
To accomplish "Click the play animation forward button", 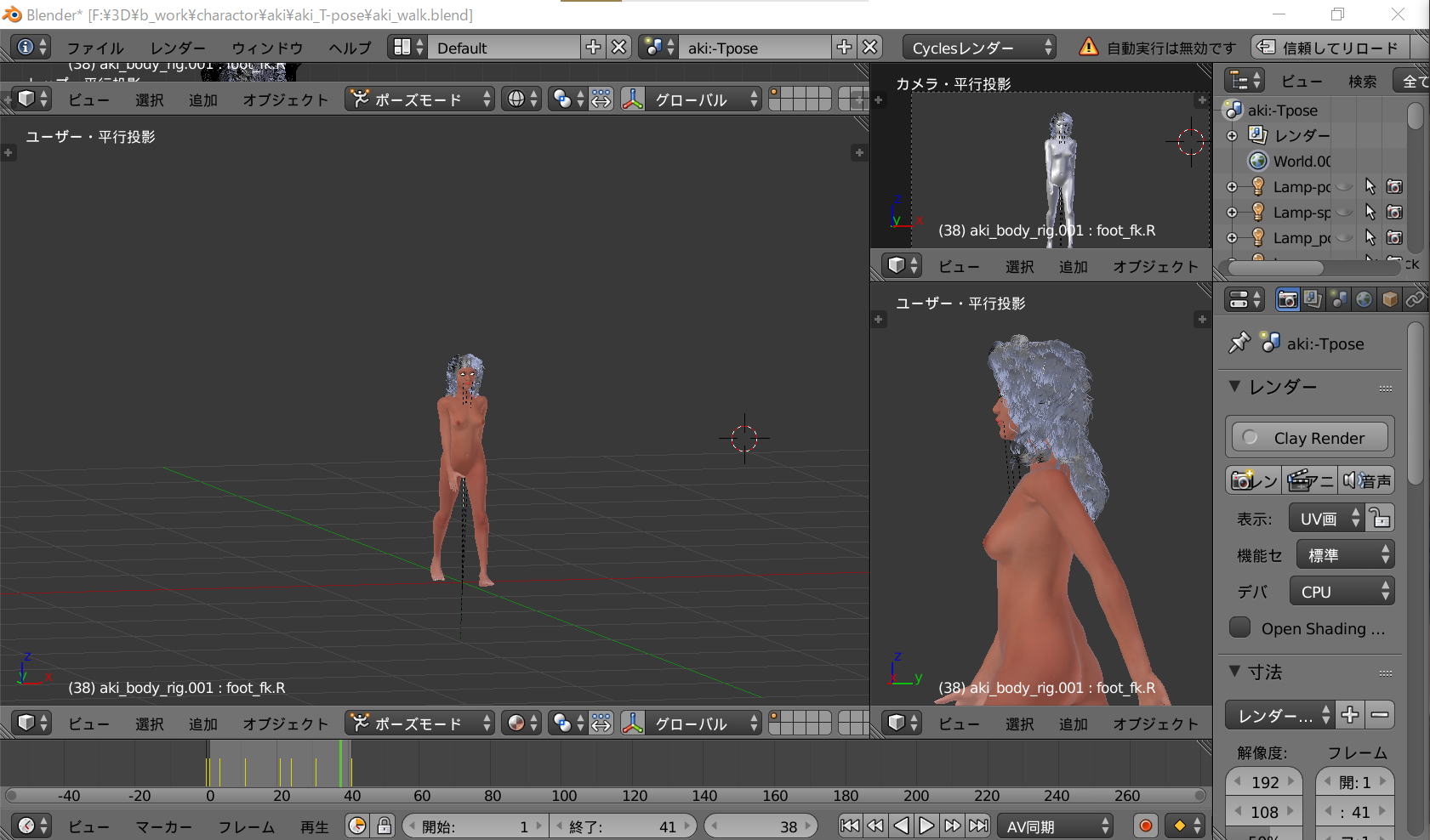I will (926, 826).
